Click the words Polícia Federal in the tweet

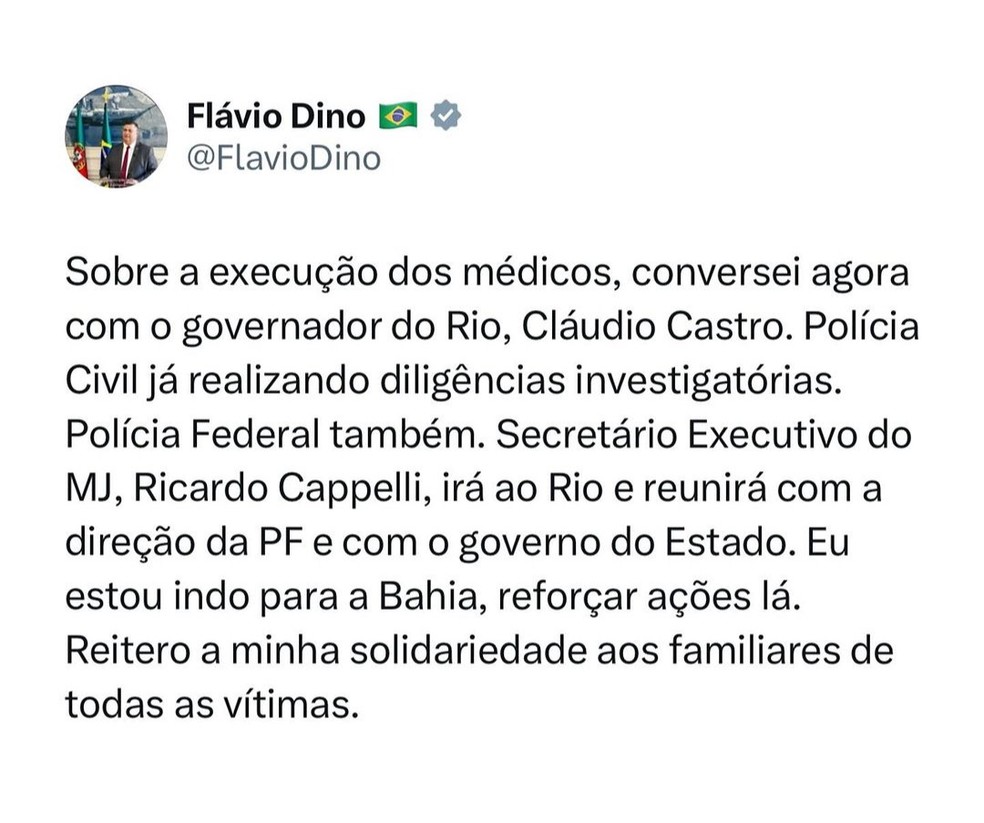pos(192,435)
